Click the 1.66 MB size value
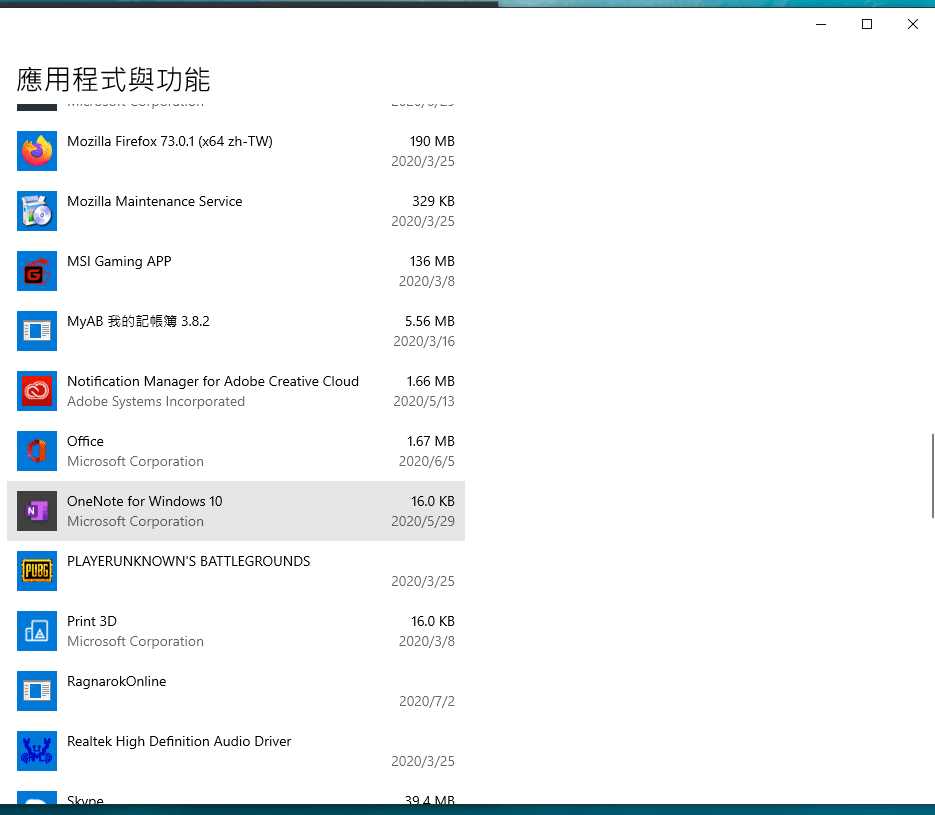 [431, 382]
